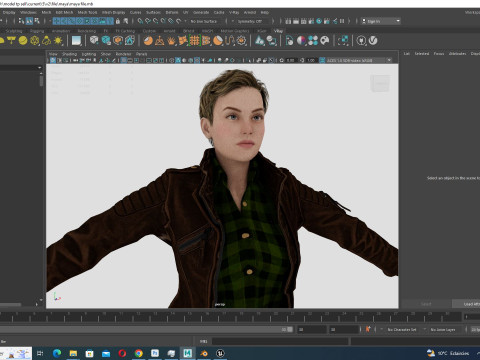Click the auto keyframe orange icon by range fields
480x360 pixels.
click(368, 329)
